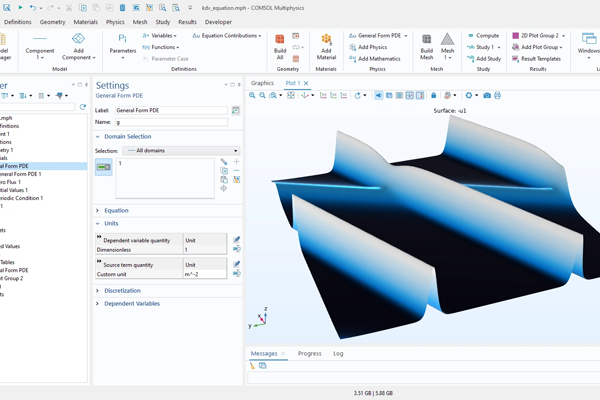Toggle the show legends button in graphics toolbar

click(x=420, y=95)
